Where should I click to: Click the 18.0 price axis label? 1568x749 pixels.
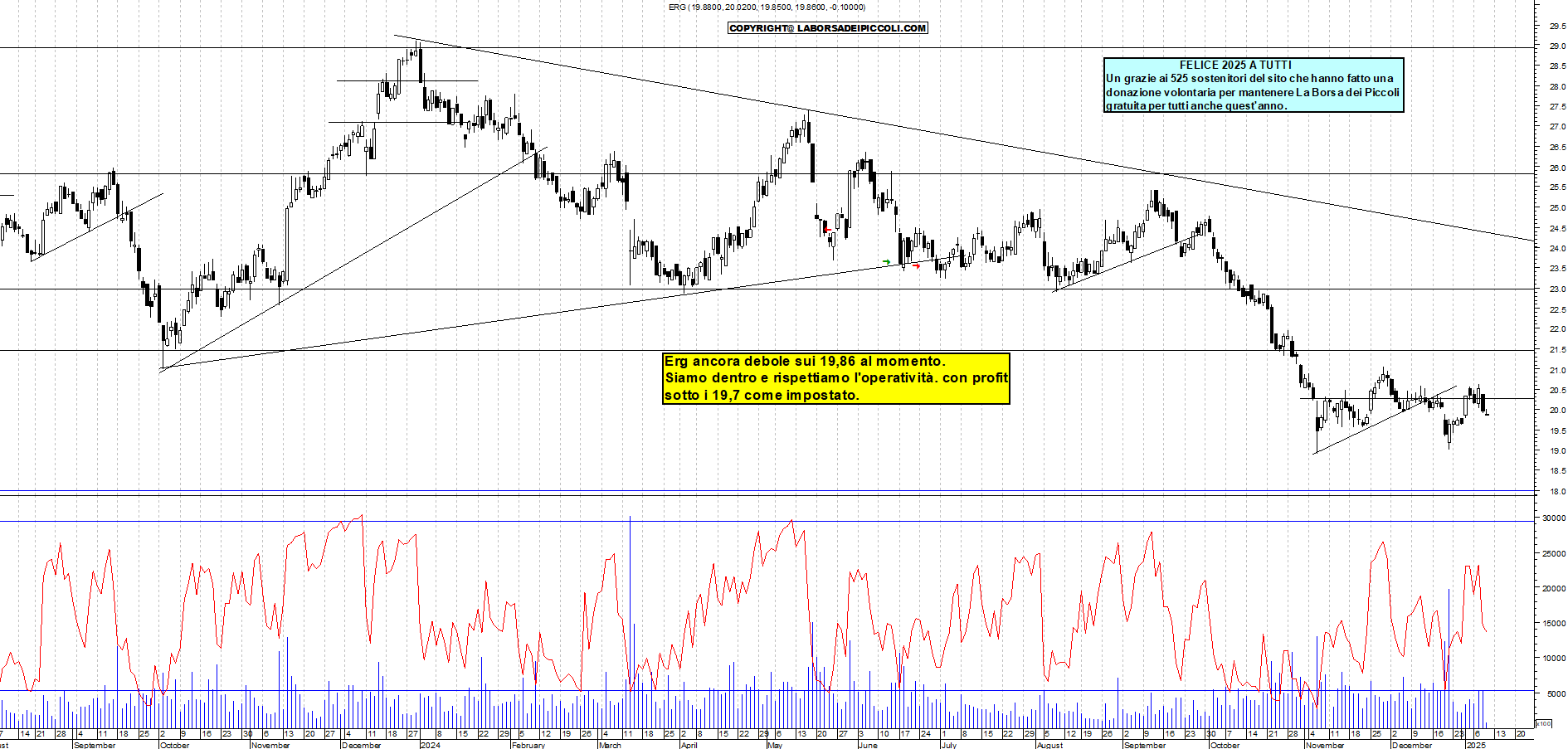[x=1557, y=492]
